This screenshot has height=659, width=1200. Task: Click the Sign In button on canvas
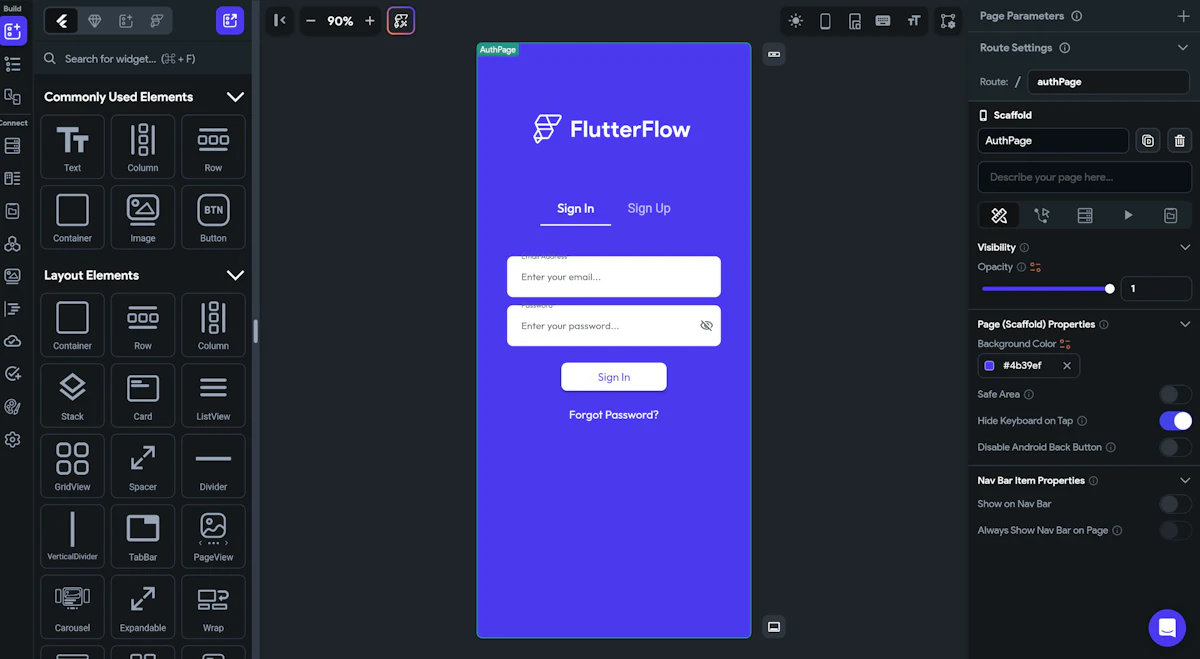614,377
